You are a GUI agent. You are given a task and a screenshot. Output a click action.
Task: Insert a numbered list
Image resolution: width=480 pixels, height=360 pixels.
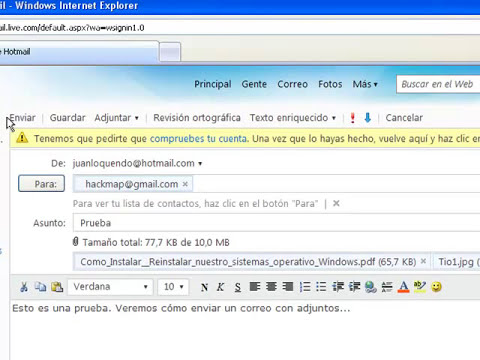click(305, 287)
